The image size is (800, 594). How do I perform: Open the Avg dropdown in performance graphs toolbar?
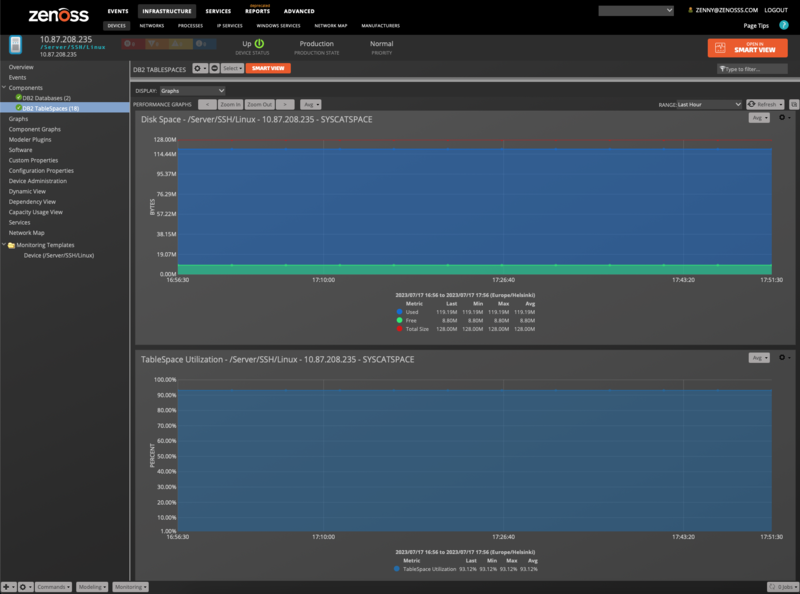click(x=310, y=104)
